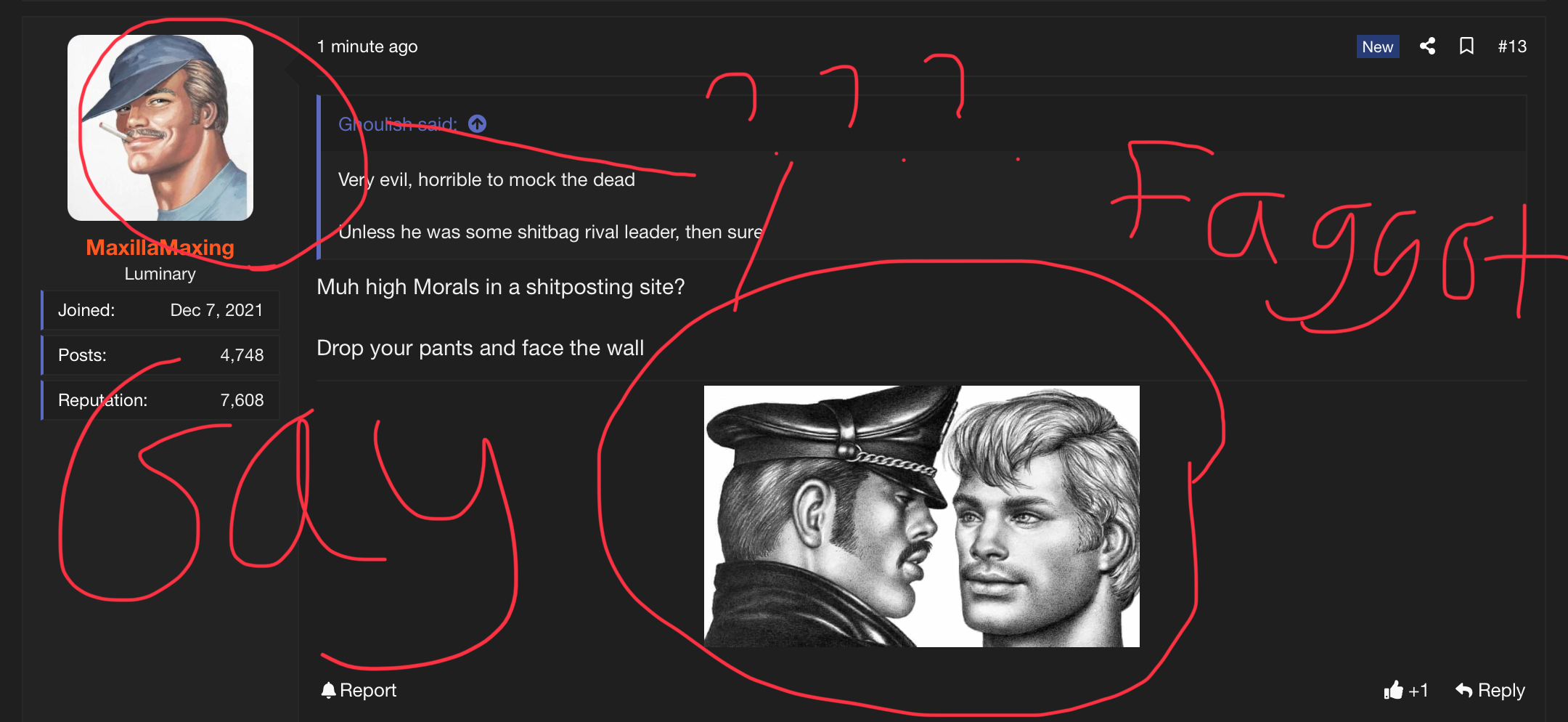Click the bell icon next to Report

point(328,690)
